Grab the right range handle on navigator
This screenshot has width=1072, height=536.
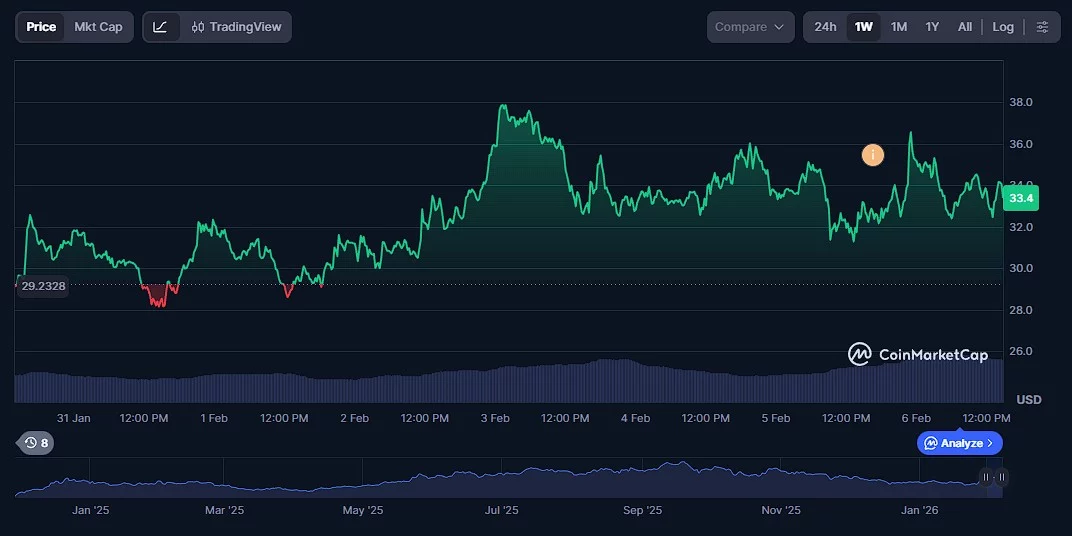pyautogui.click(x=1002, y=478)
